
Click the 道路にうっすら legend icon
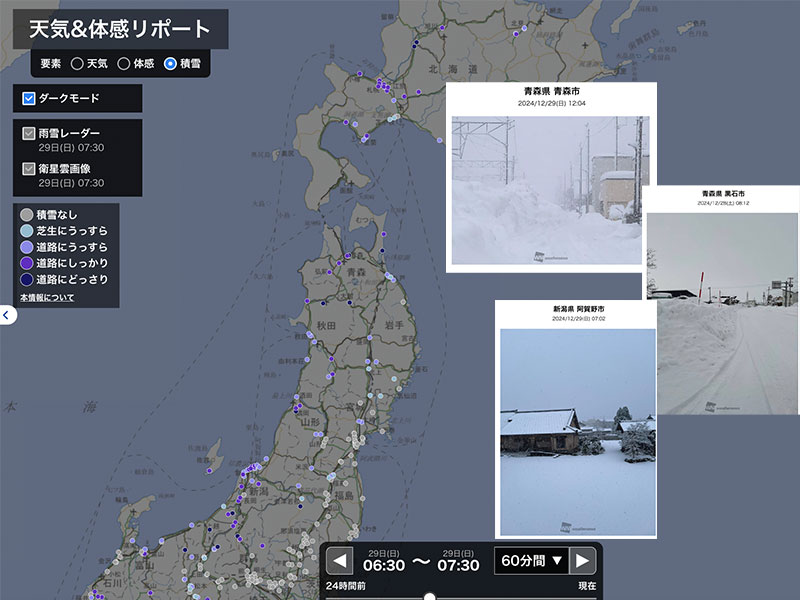[27, 247]
